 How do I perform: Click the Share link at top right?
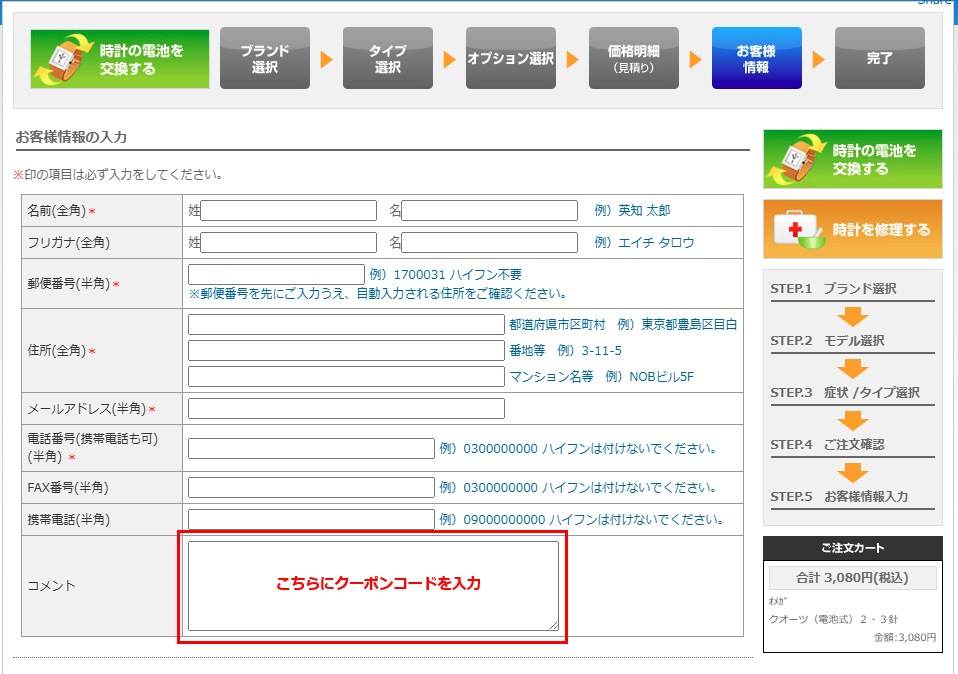pyautogui.click(x=932, y=4)
